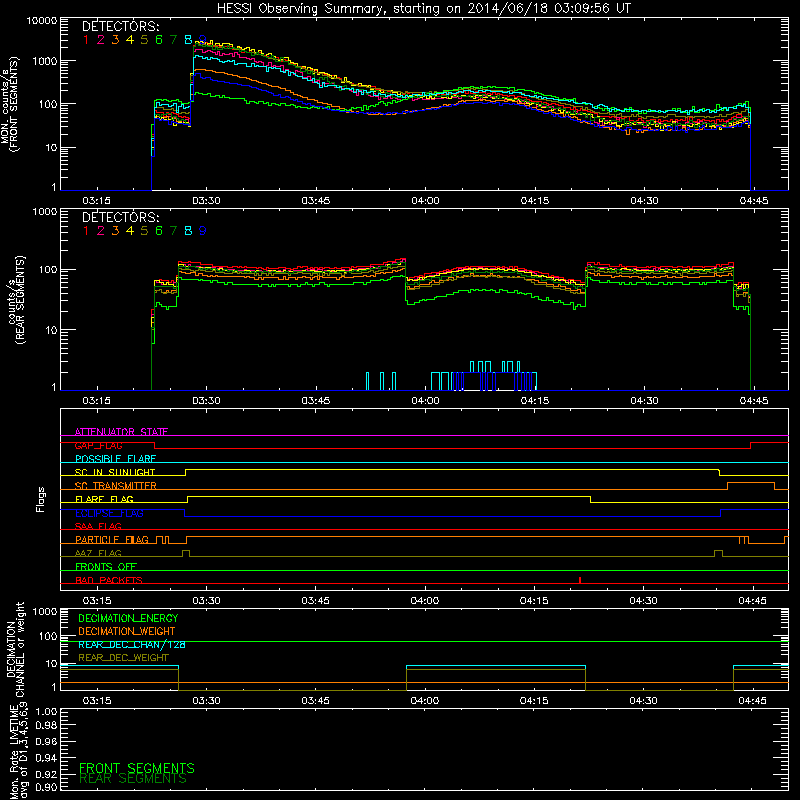Click the olive flag label below PARTICLE_FLAG
This screenshot has width=800, height=800.
[98, 553]
